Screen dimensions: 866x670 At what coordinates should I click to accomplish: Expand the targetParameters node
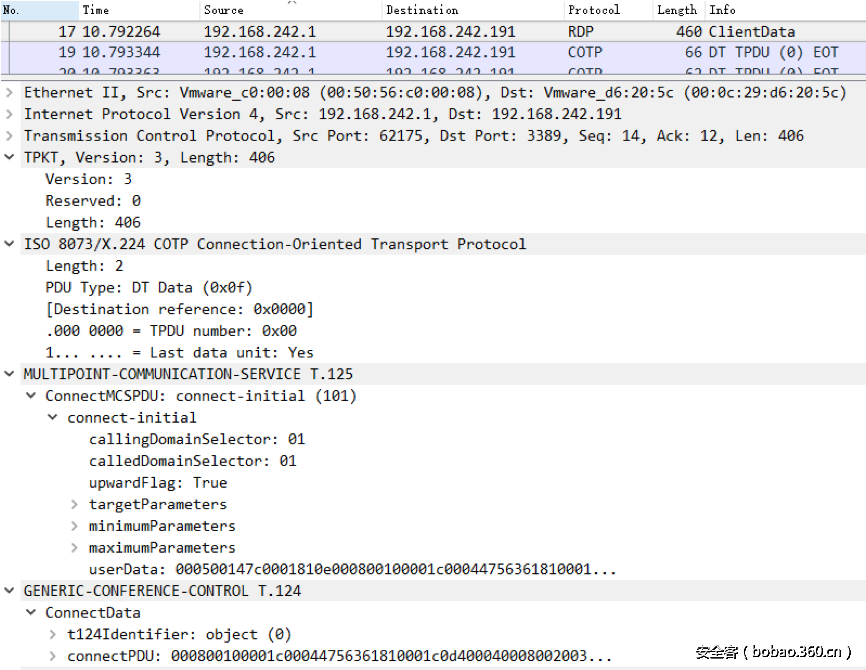[x=75, y=504]
